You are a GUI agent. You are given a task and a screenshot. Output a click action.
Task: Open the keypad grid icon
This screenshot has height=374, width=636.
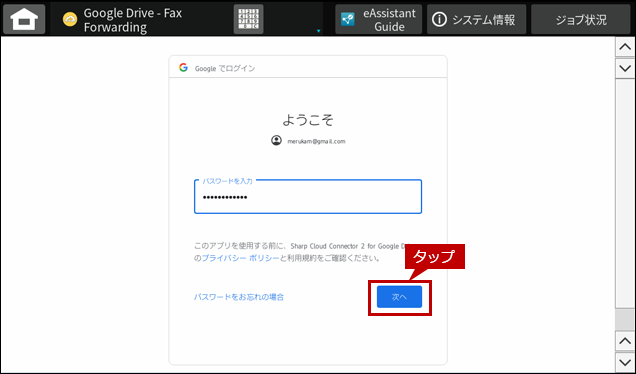click(248, 19)
